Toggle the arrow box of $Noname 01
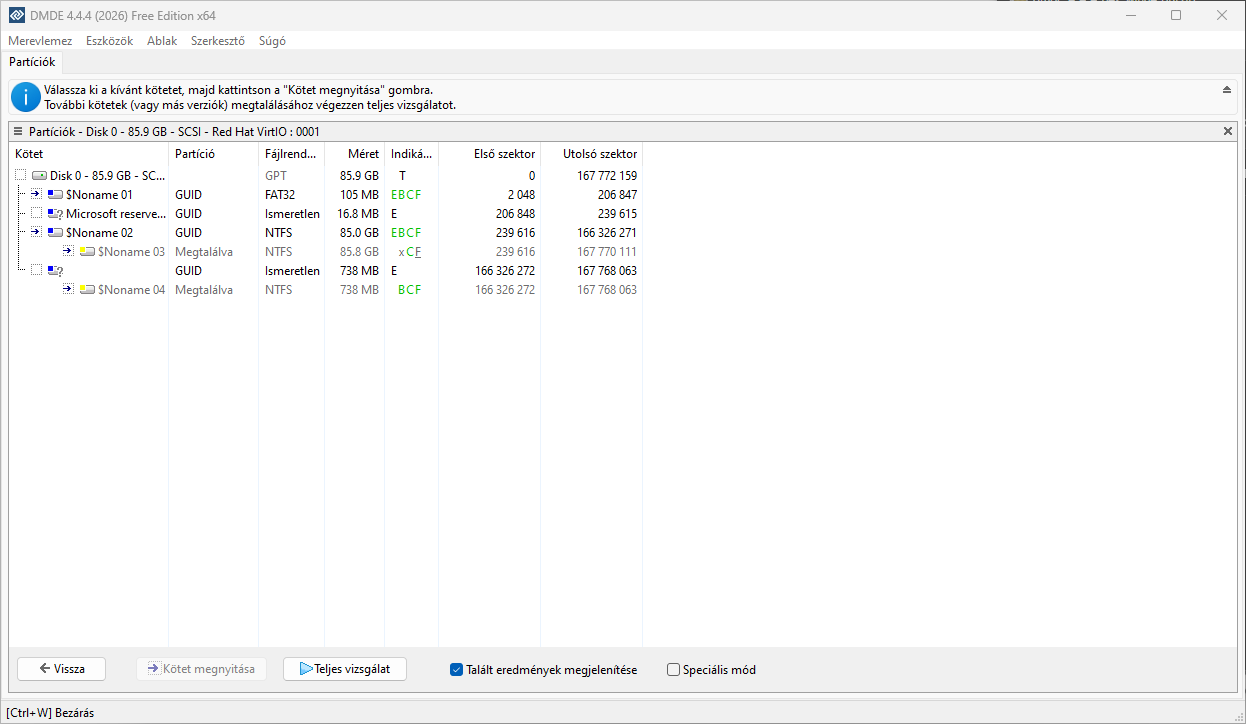The image size is (1246, 724). pyautogui.click(x=37, y=195)
